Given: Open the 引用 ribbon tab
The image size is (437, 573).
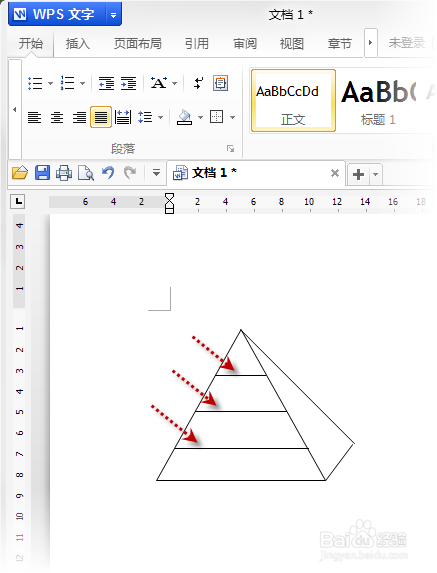Looking at the screenshot, I should coord(197,44).
